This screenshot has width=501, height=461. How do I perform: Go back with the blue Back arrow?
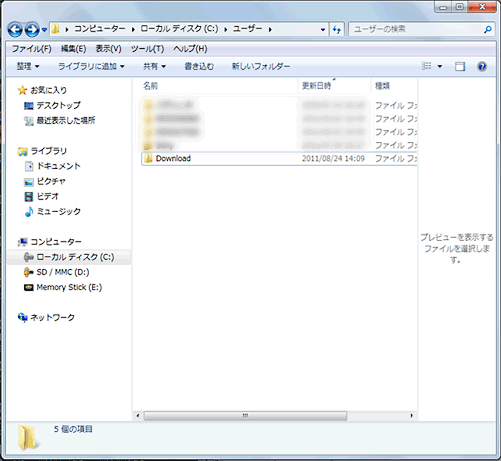pos(15,30)
